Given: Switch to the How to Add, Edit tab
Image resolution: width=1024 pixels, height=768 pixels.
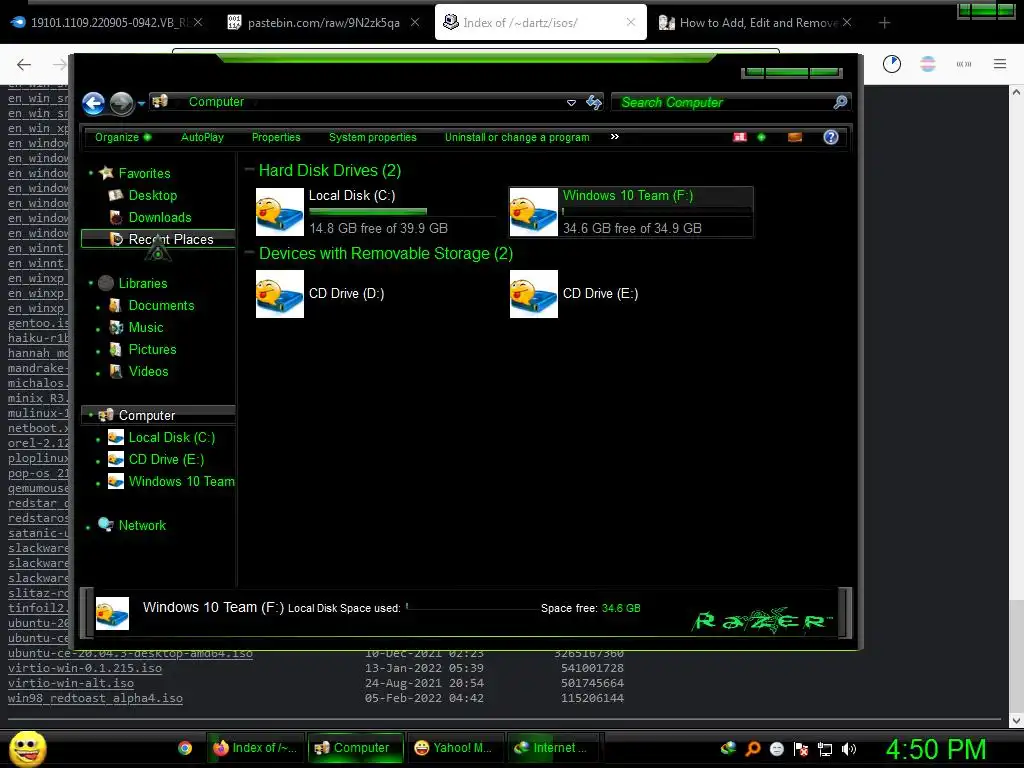Looking at the screenshot, I should (x=758, y=23).
